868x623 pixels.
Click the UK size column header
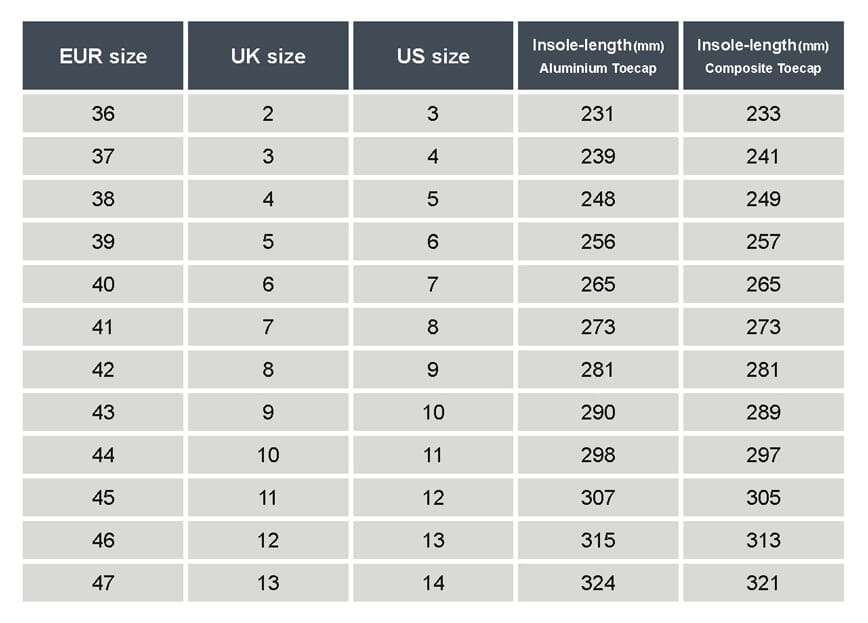[268, 55]
